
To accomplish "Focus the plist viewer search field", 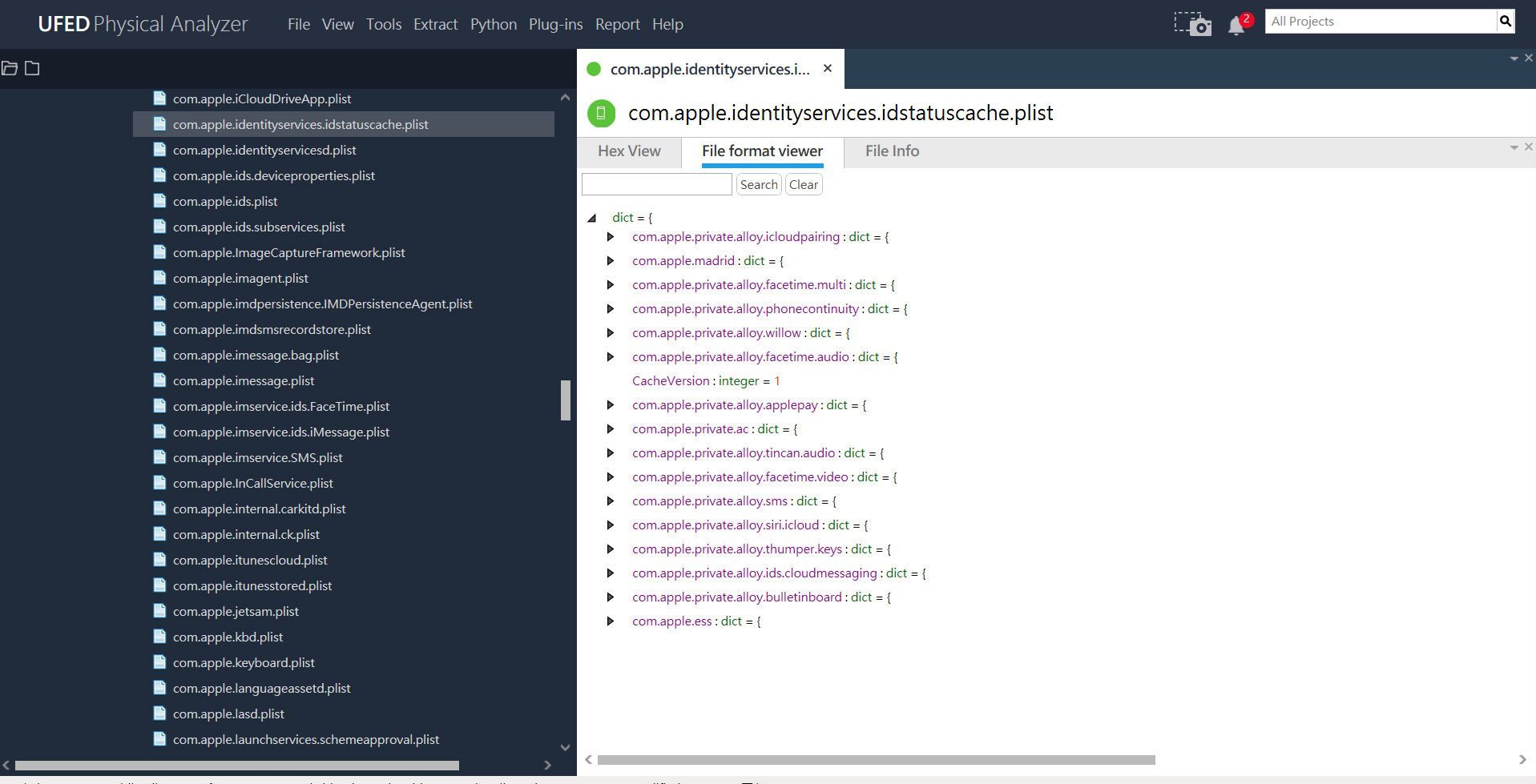I will [657, 185].
